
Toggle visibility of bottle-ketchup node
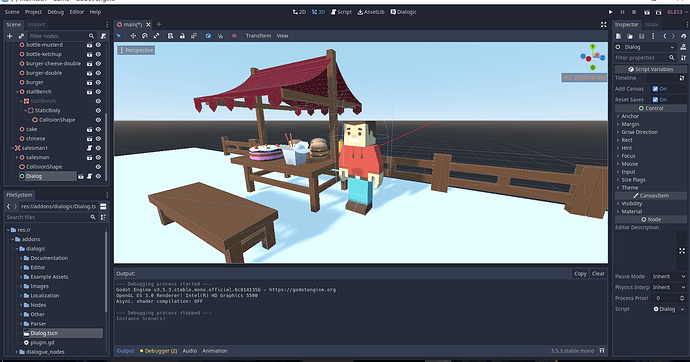click(98, 55)
